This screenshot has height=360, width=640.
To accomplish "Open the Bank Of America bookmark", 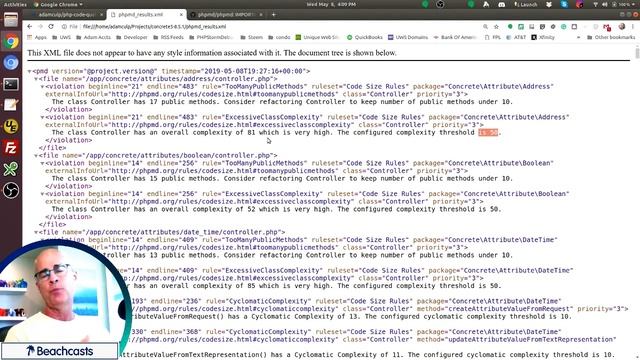I will (455, 37).
